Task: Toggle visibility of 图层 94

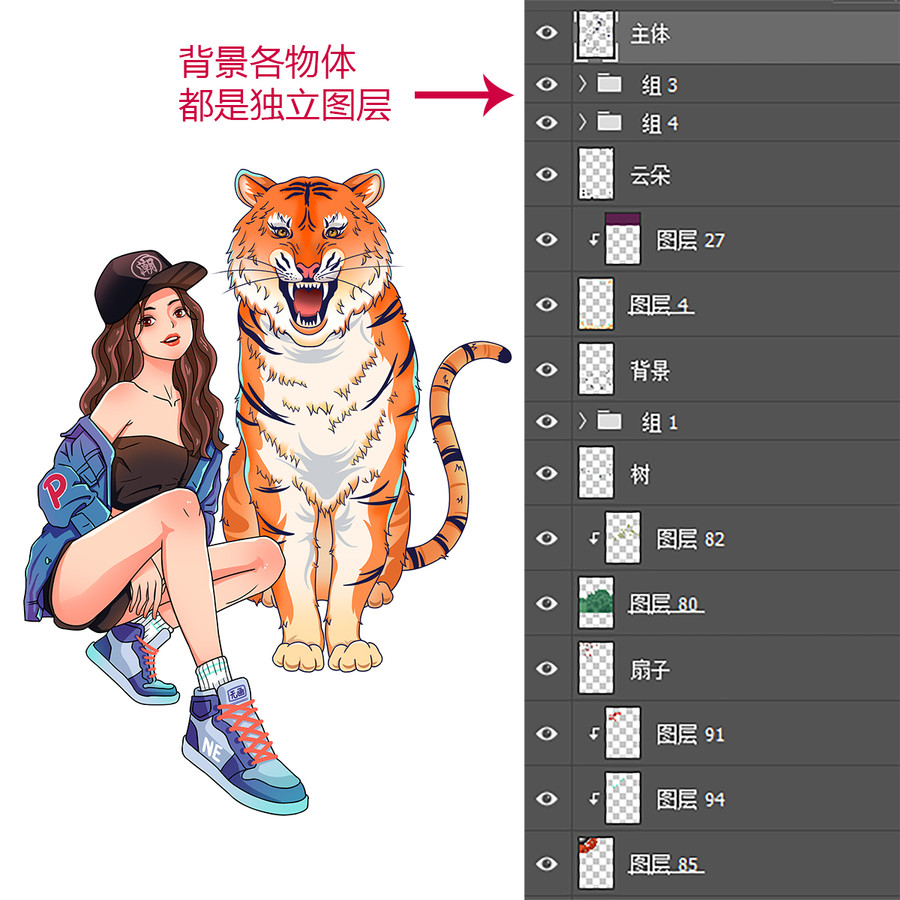Action: pyautogui.click(x=546, y=798)
